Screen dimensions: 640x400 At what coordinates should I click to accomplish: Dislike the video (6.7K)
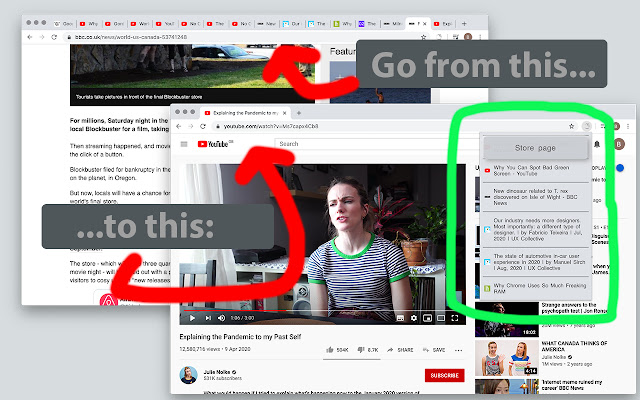coord(368,350)
